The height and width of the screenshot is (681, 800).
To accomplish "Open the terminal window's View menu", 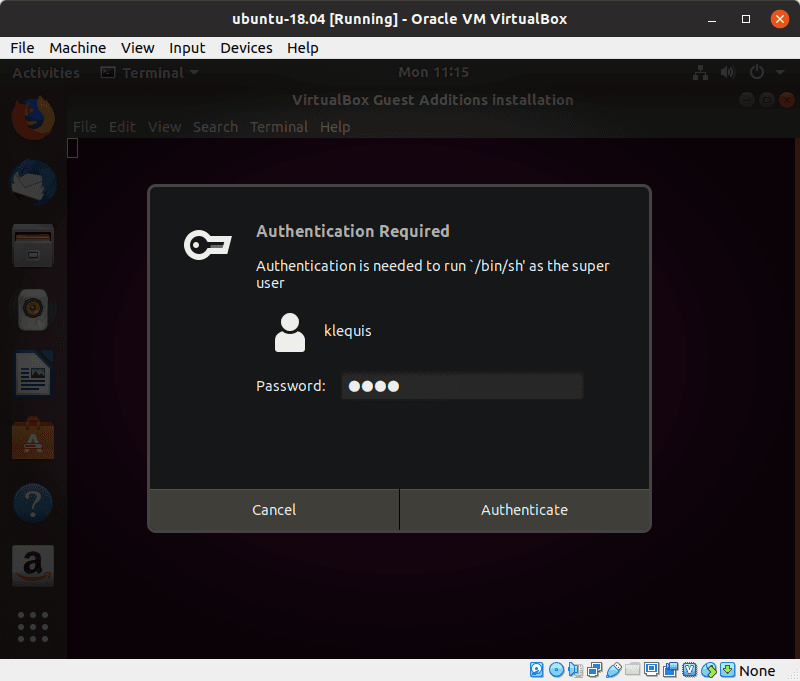I will point(164,127).
